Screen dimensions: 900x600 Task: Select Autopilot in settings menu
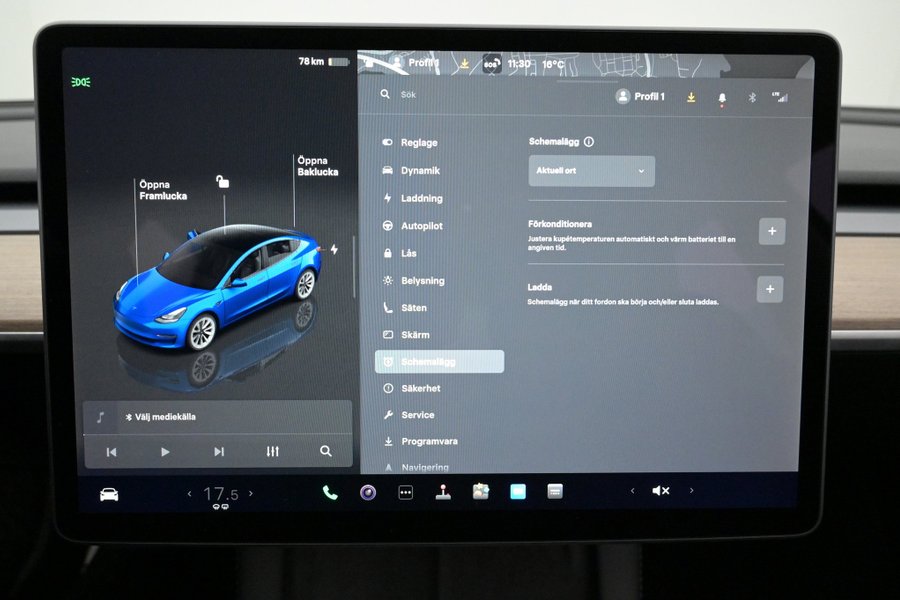421,226
